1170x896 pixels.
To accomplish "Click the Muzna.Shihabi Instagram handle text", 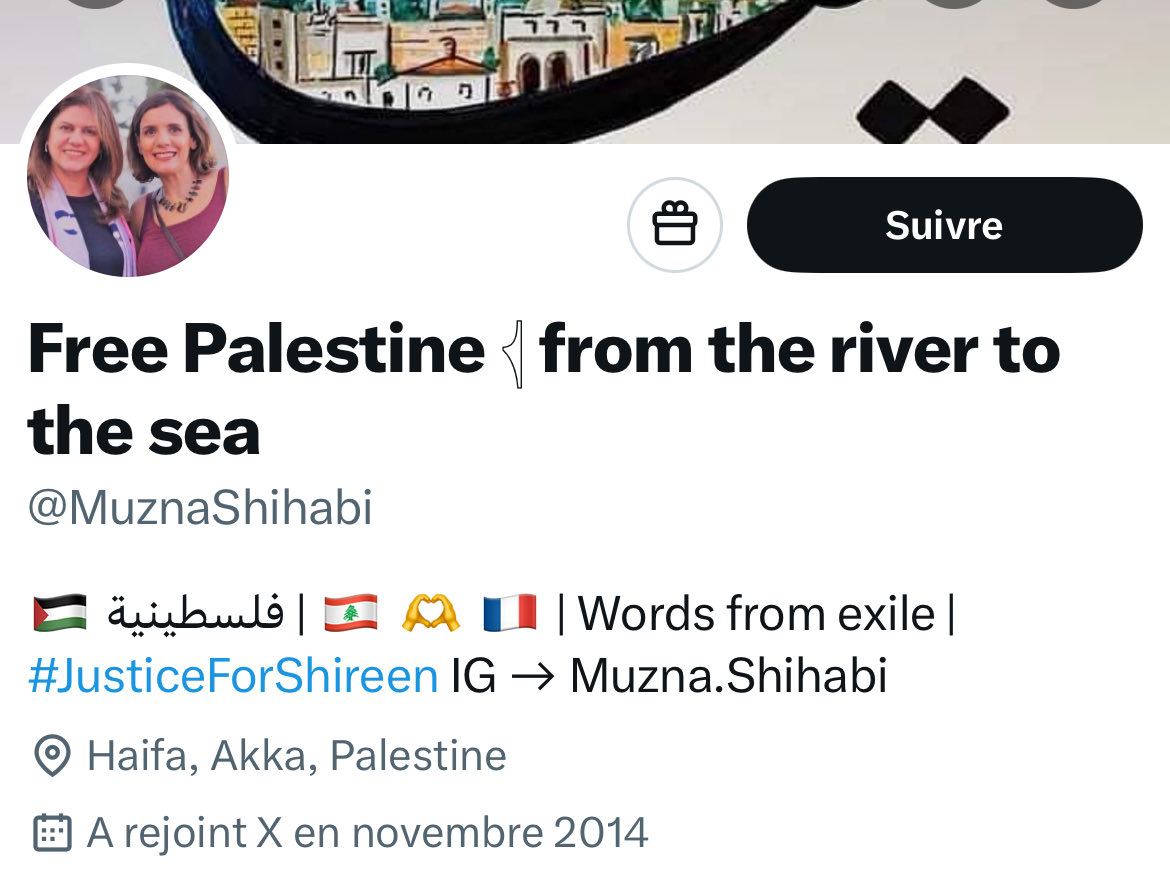I will click(x=729, y=676).
